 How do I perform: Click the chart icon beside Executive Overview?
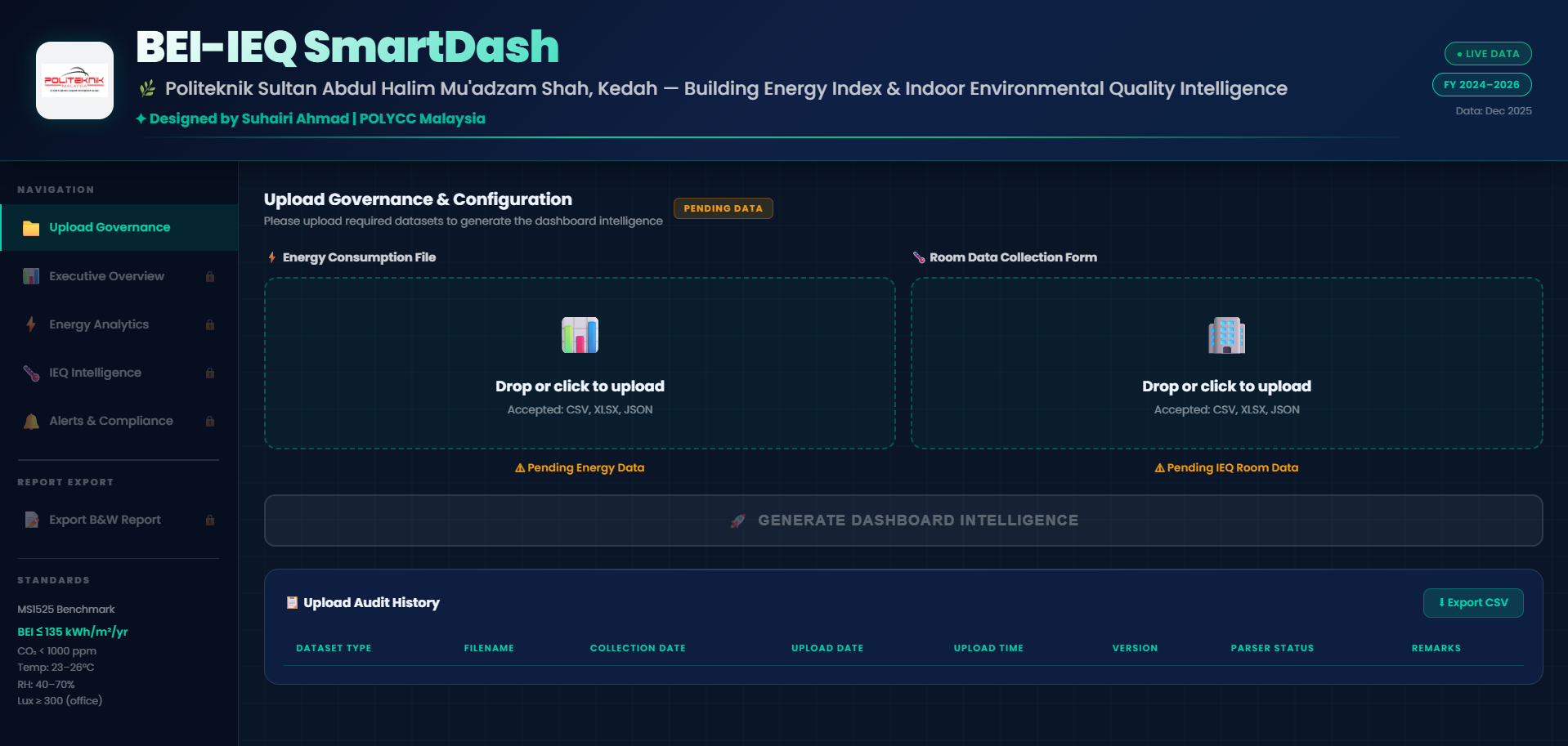click(x=31, y=276)
